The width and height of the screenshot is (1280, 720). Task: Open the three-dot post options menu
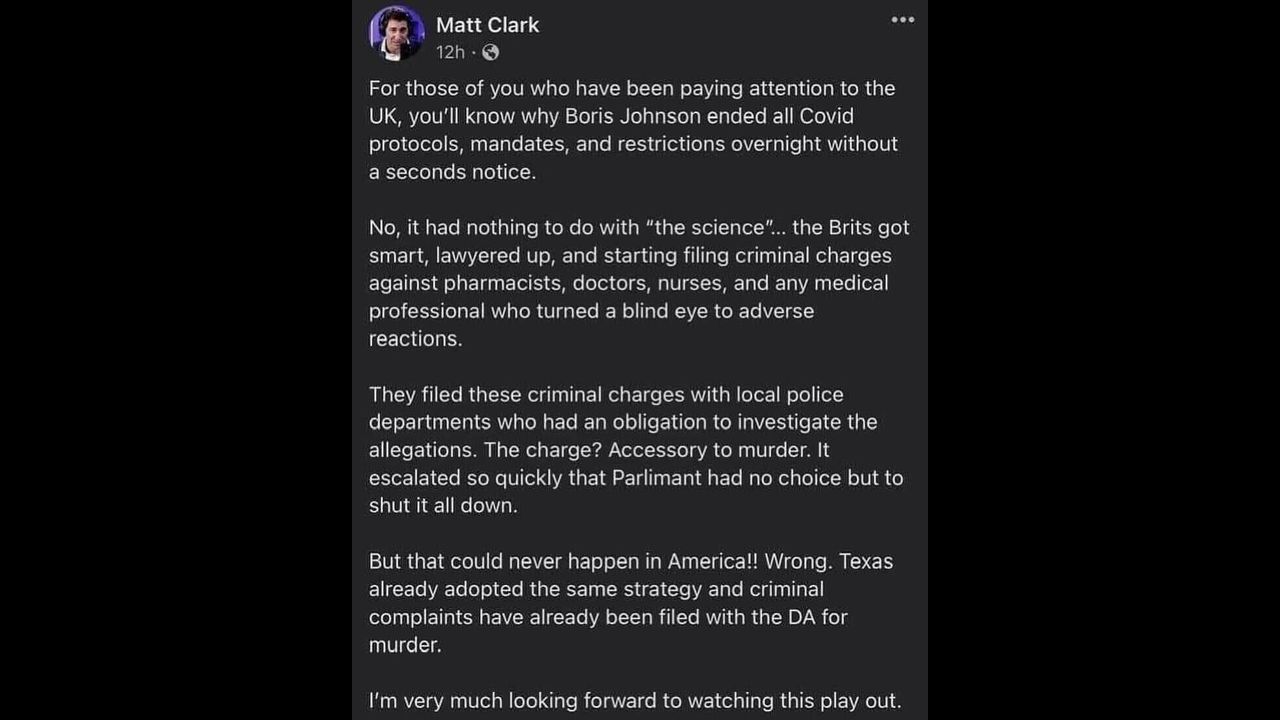pyautogui.click(x=902, y=20)
